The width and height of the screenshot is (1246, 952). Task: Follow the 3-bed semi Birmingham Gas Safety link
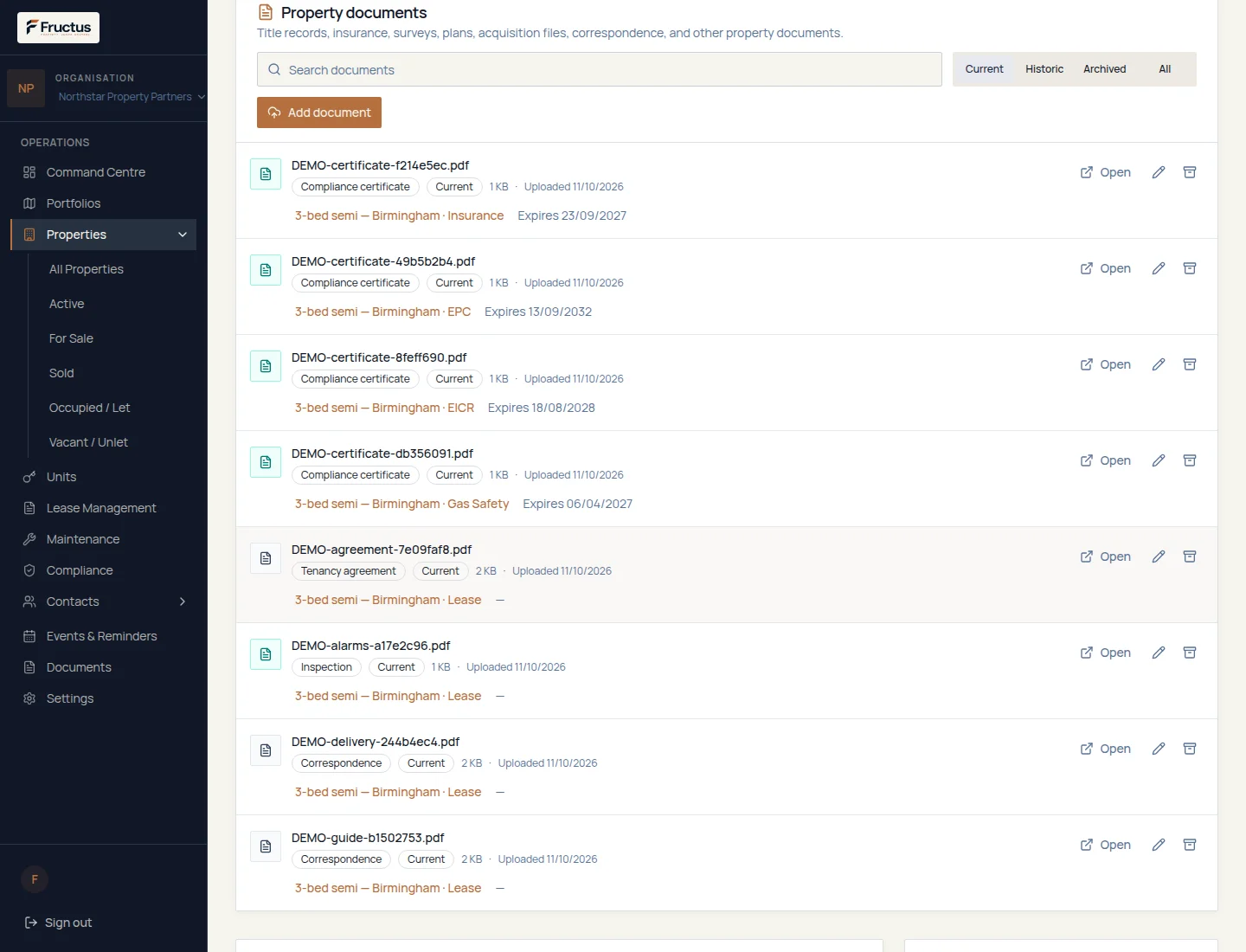point(401,504)
